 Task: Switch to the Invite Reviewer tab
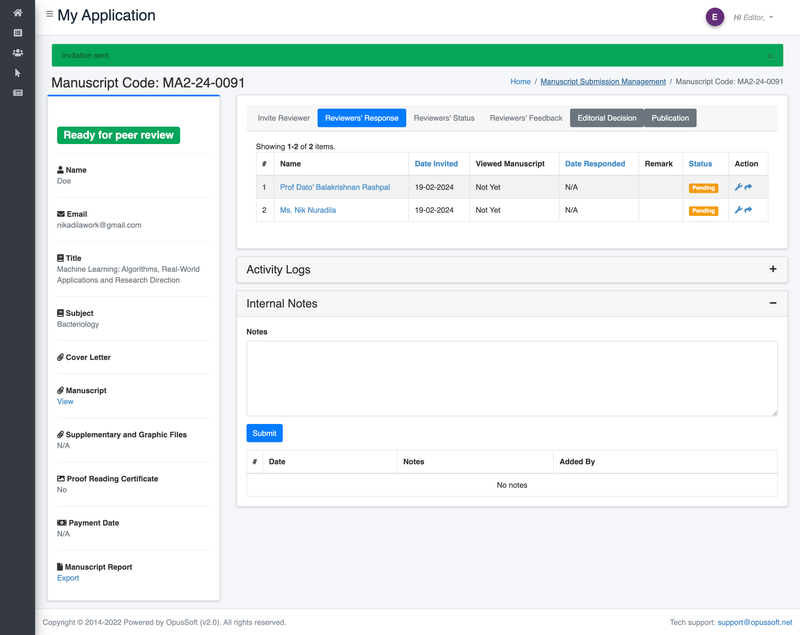283,118
